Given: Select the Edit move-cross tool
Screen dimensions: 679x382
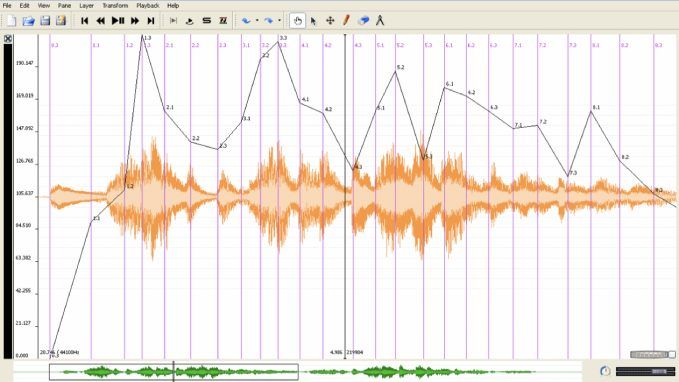Looking at the screenshot, I should pos(330,20).
